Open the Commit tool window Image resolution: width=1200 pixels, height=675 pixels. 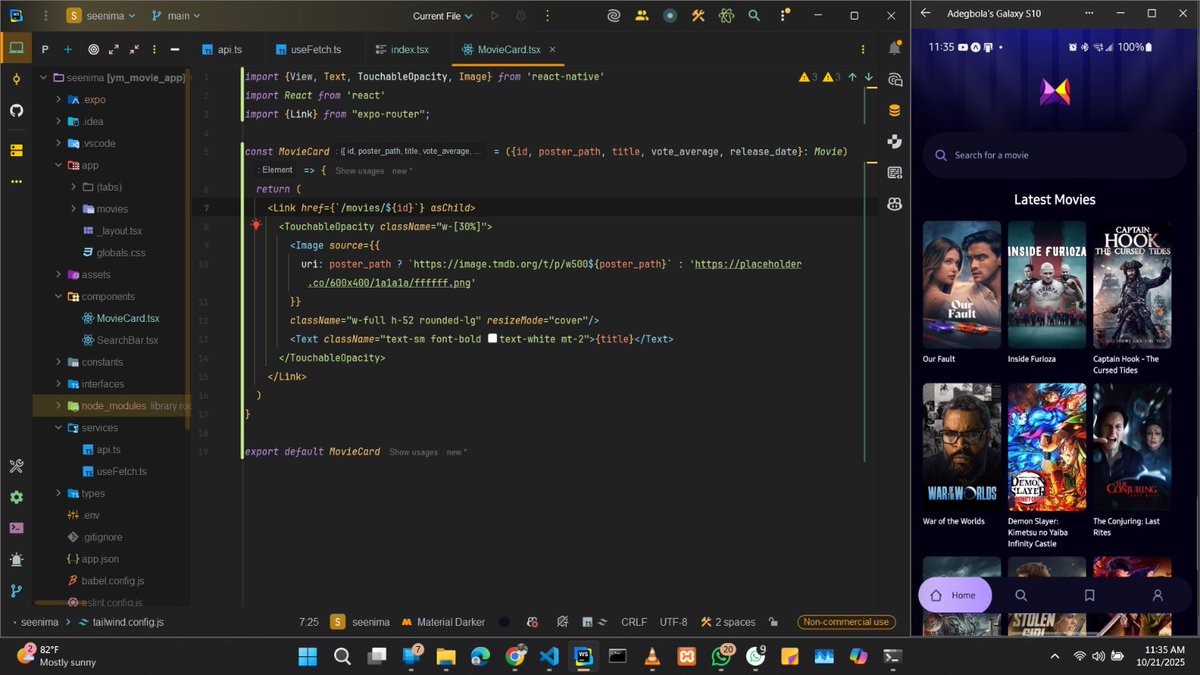coord(16,79)
